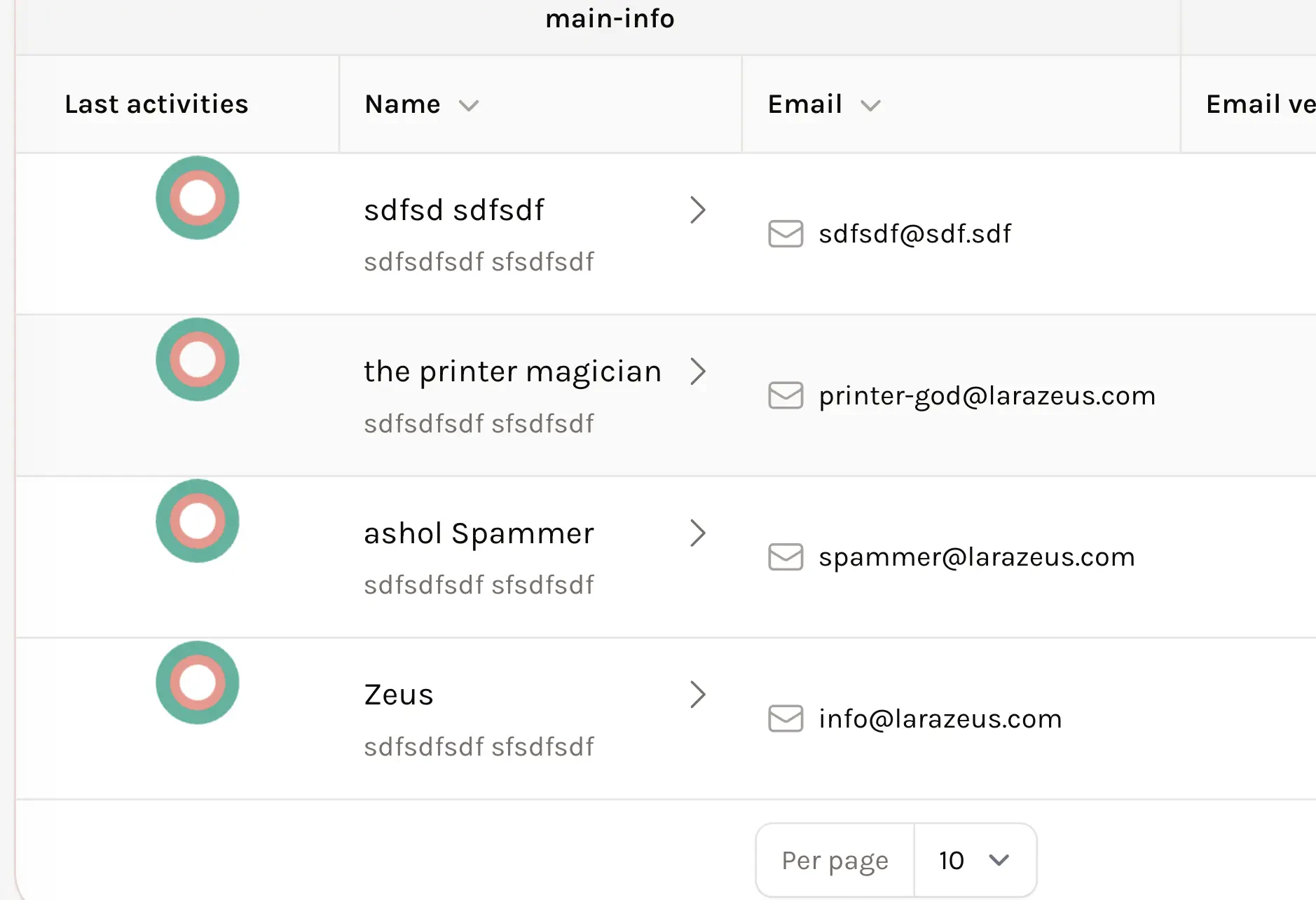Expand the Zeus row using its chevron
The image size is (1316, 900).
697,695
